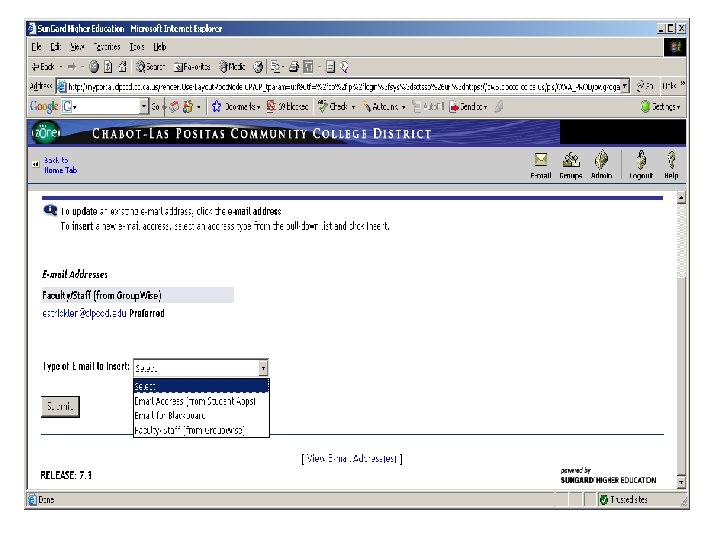Click the Back to Home Tab link

(x=60, y=165)
